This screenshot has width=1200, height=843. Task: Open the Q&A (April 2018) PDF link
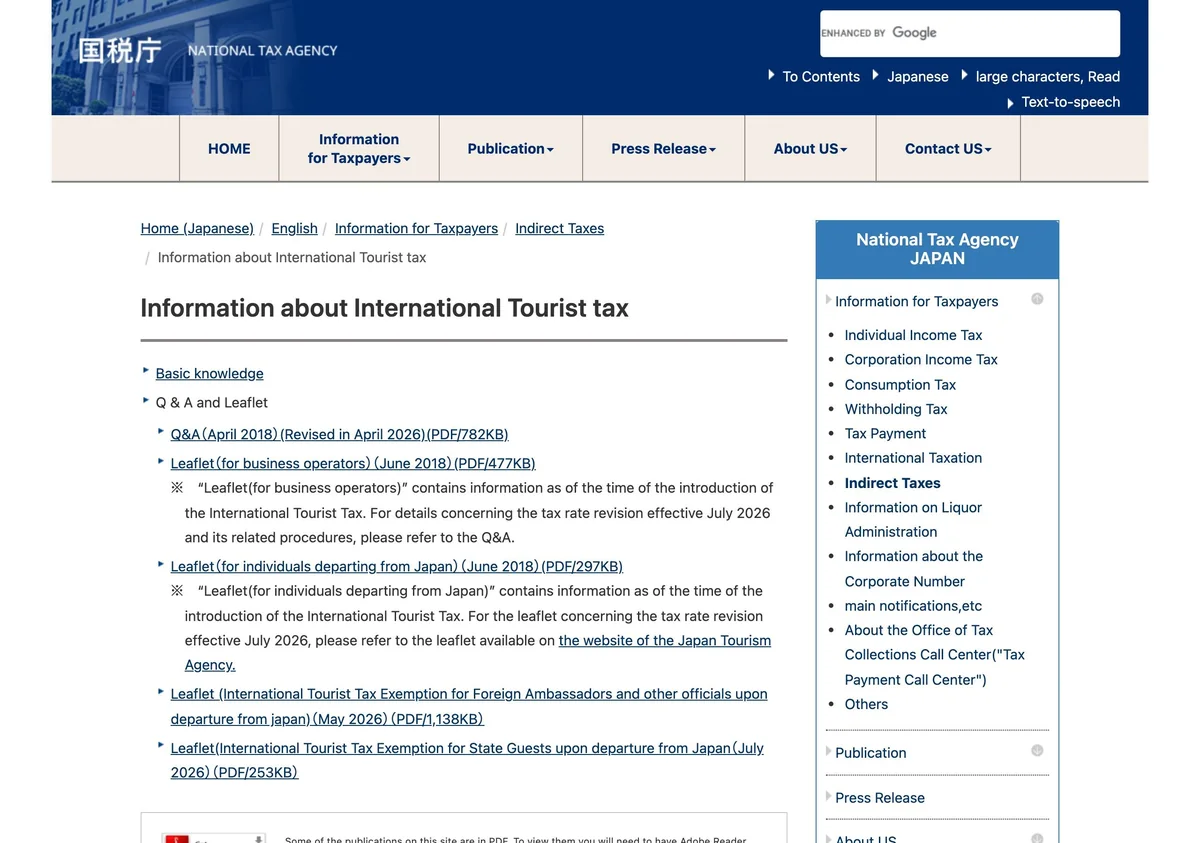[339, 434]
